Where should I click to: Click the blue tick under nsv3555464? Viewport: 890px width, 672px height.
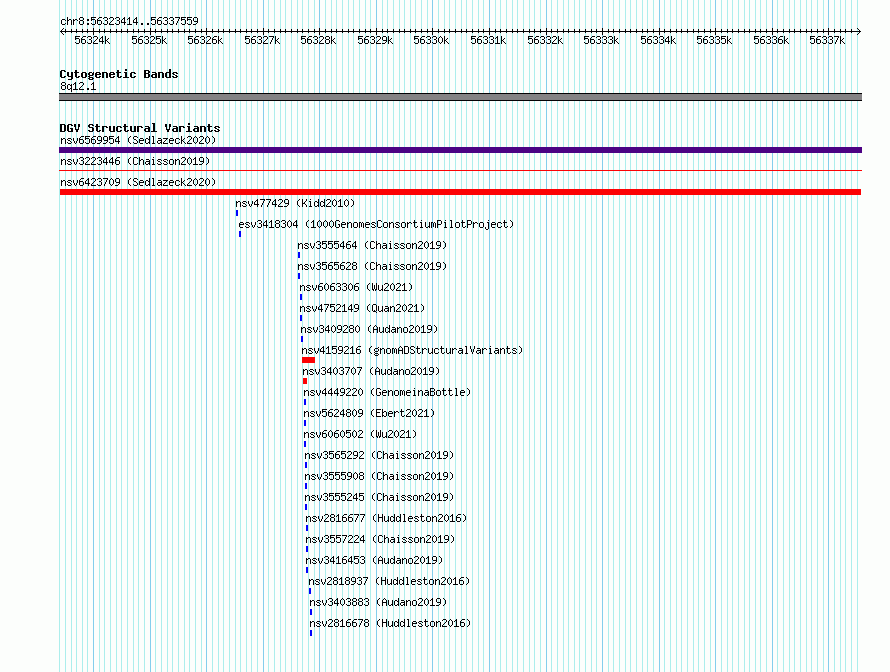[x=299, y=255]
